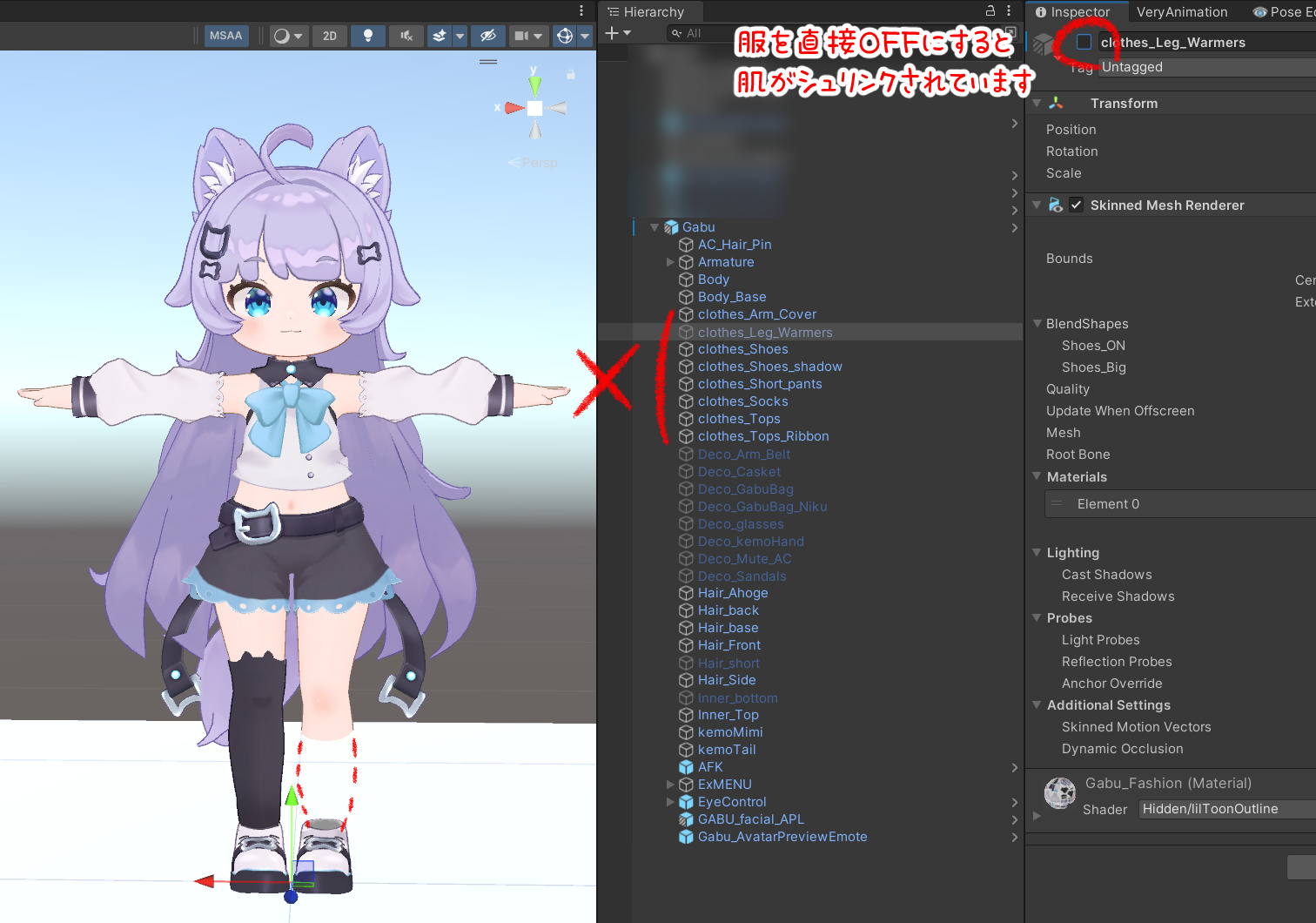Toggle scene lighting with the lightbulb icon
Image resolution: width=1316 pixels, height=923 pixels.
[x=368, y=36]
